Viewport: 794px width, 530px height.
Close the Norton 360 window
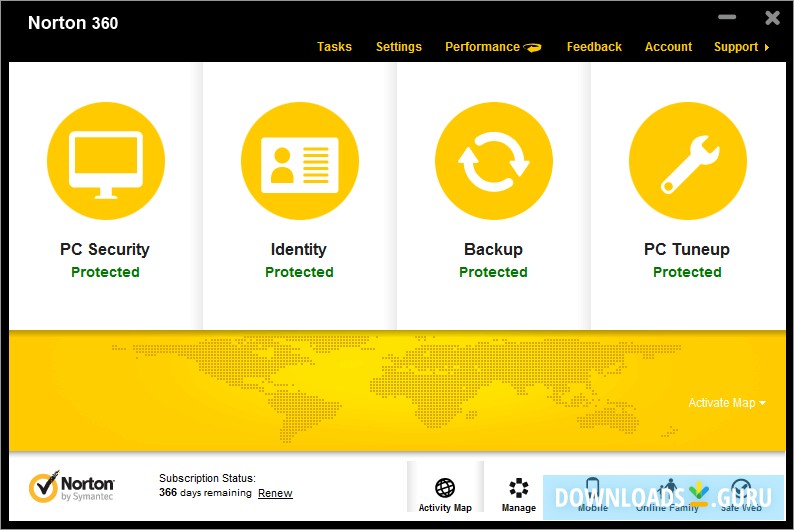[772, 18]
